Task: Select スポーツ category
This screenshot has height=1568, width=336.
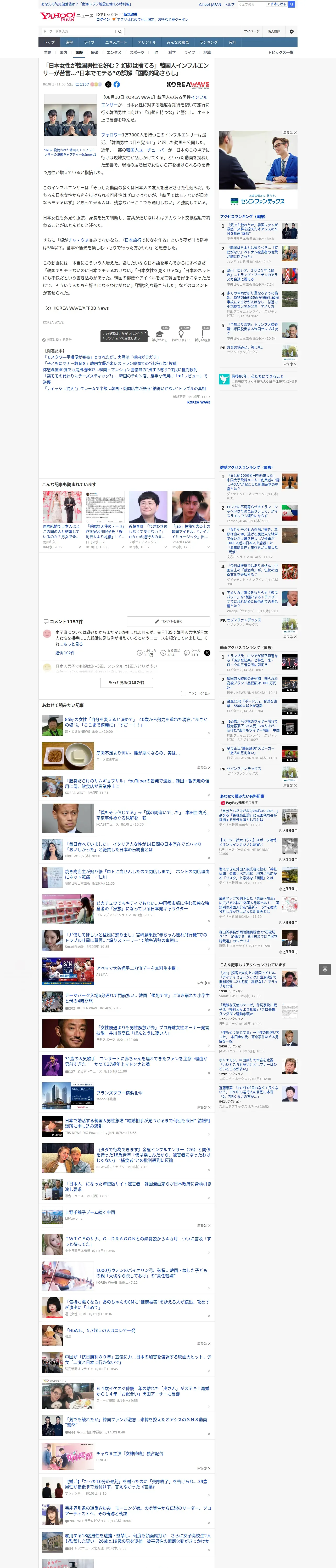Action: (137, 52)
